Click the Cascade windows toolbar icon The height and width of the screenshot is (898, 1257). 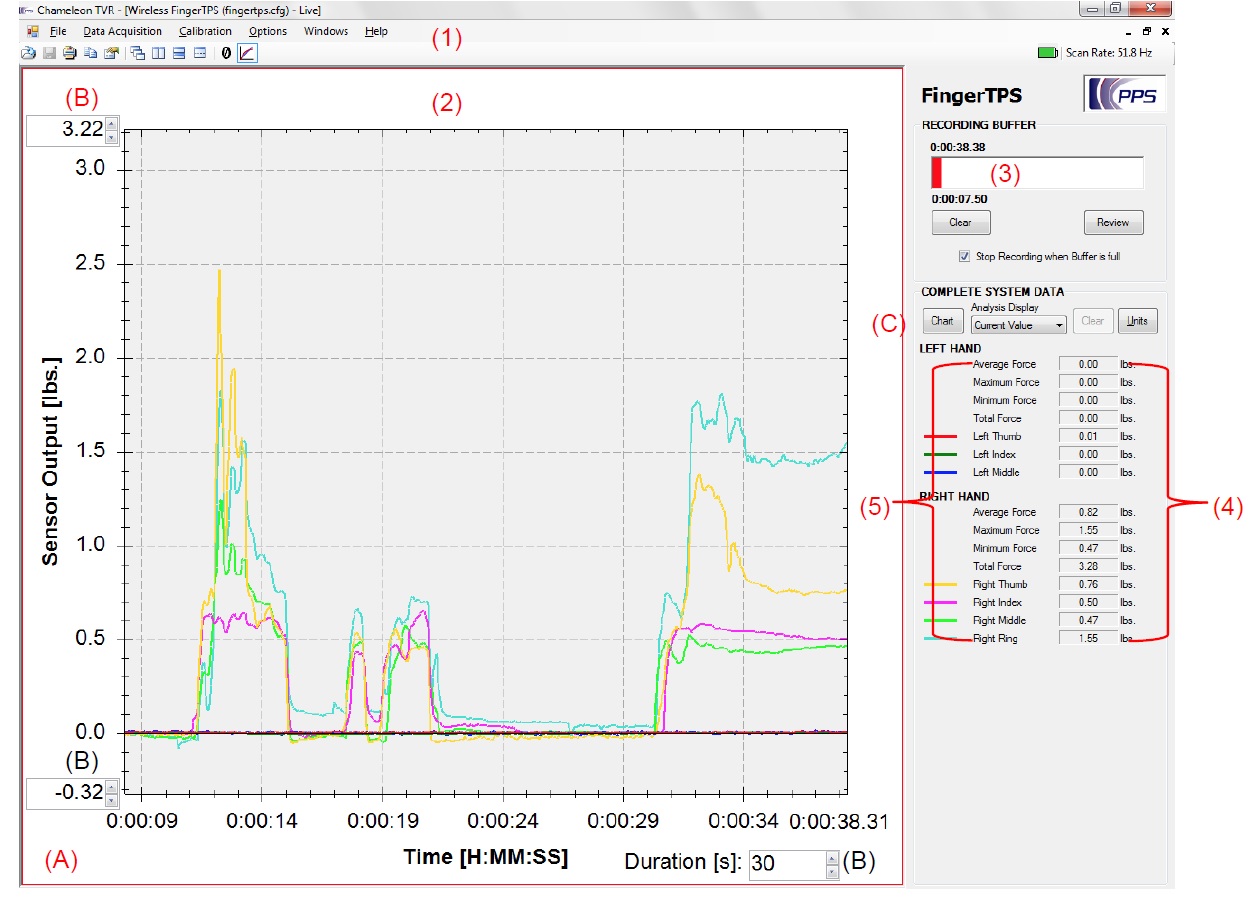point(138,53)
